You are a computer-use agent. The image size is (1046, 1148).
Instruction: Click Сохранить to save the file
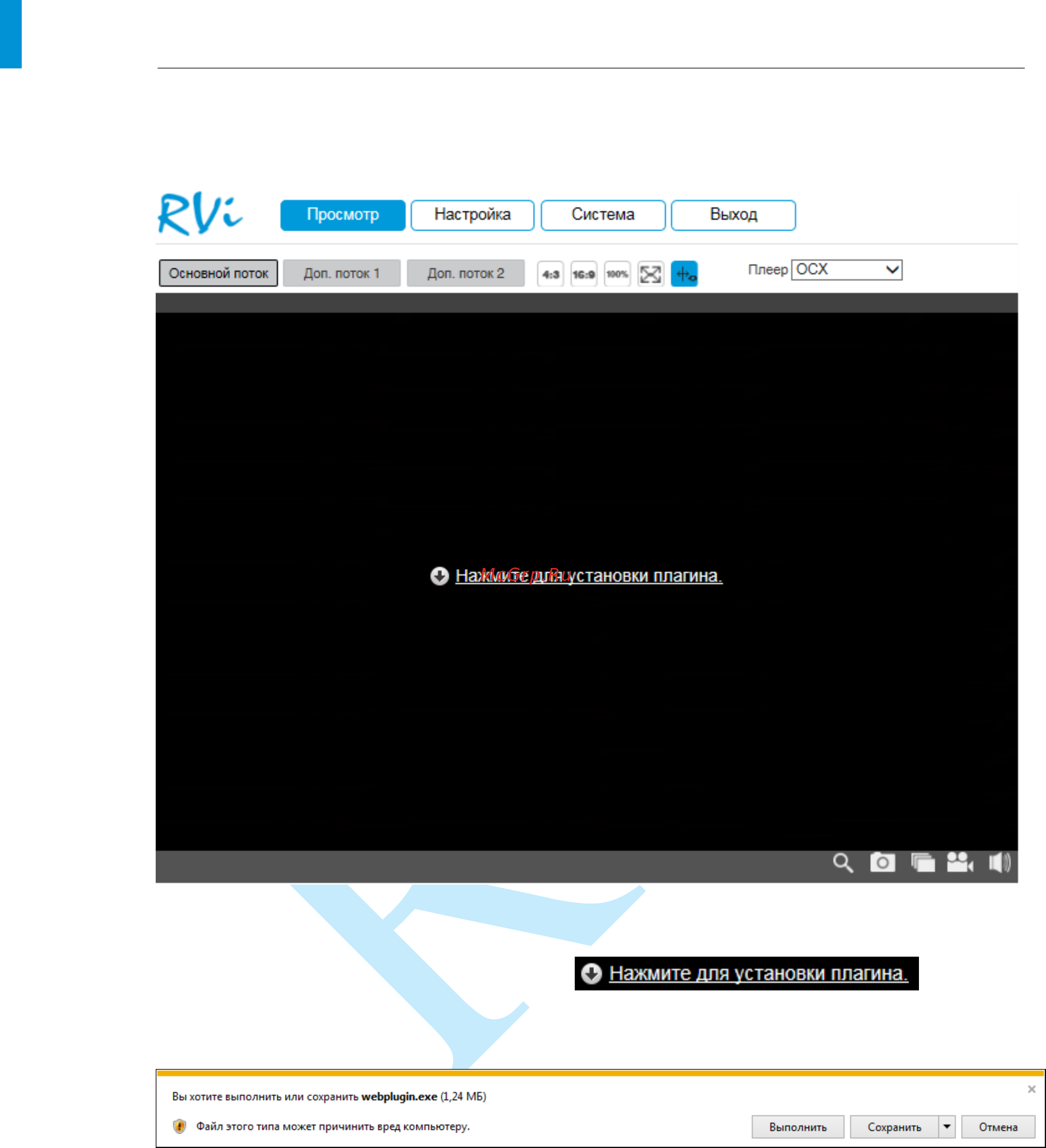pyautogui.click(x=894, y=1126)
